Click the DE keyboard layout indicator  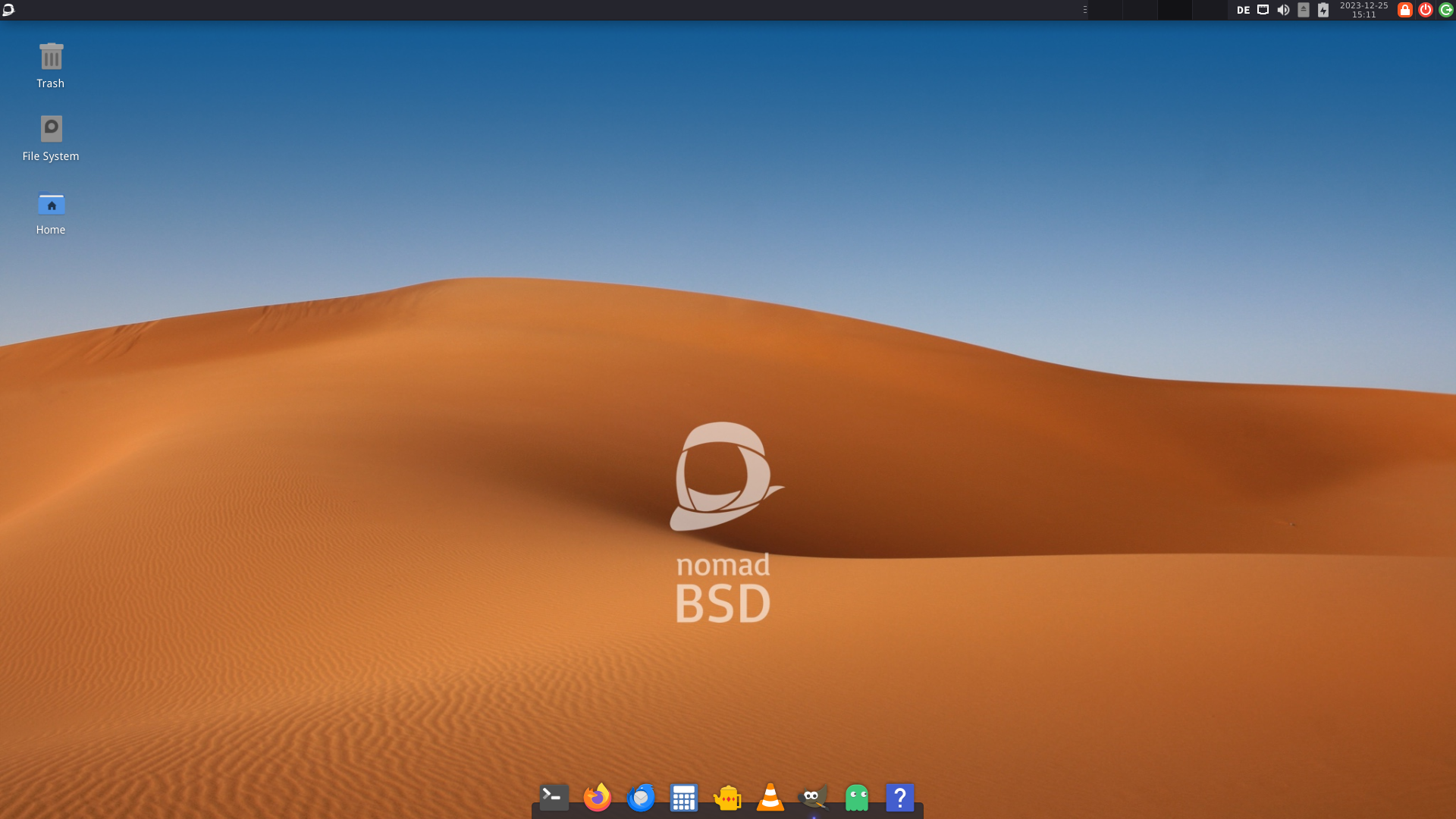(1243, 10)
